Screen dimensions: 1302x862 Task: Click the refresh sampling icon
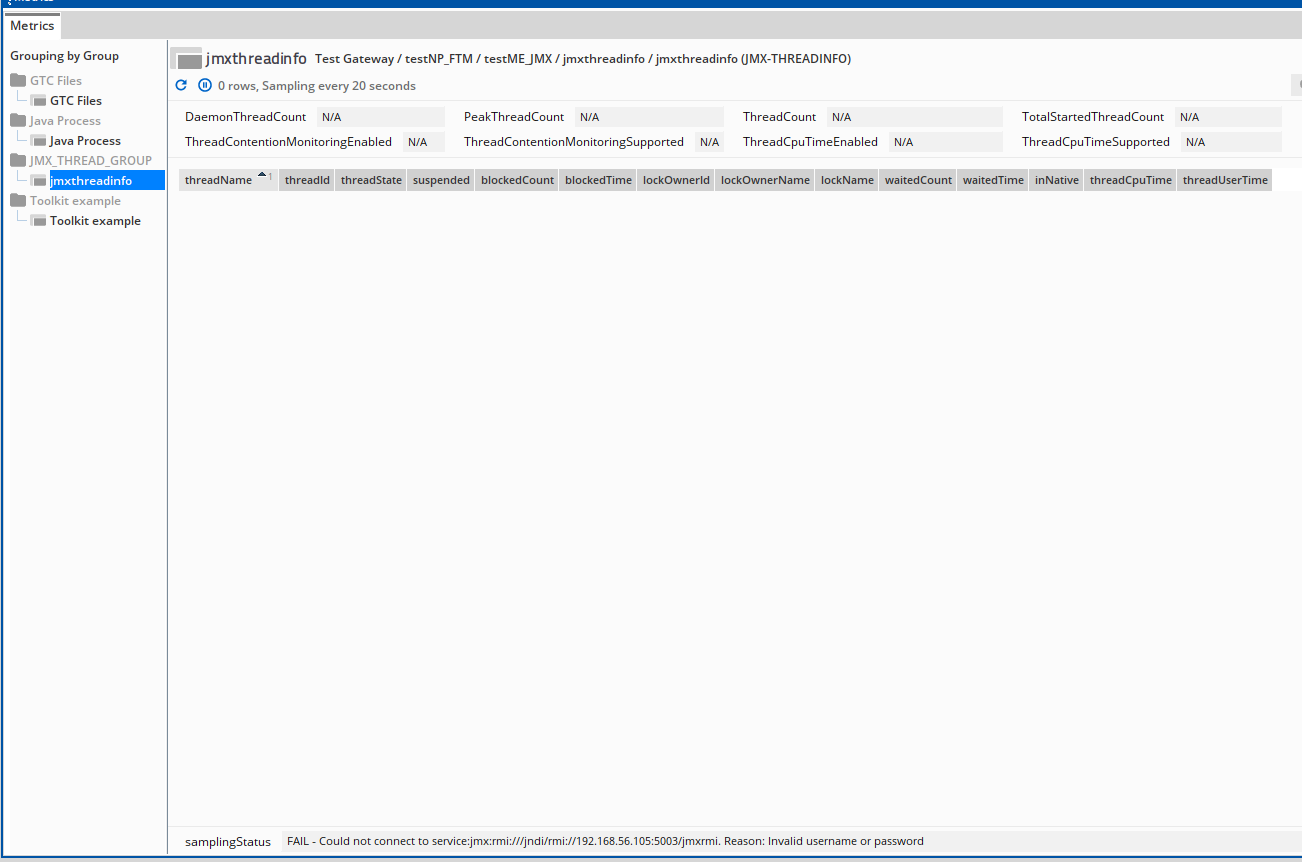[x=181, y=86]
